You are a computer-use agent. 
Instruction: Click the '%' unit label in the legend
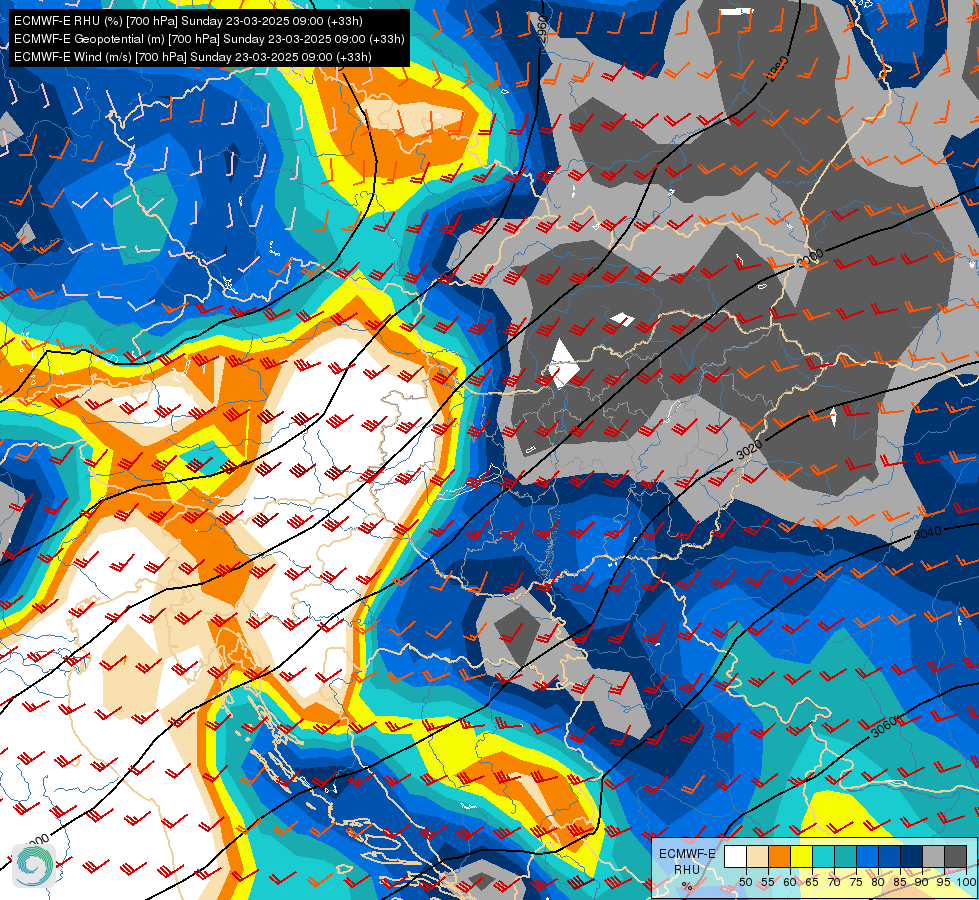[687, 886]
